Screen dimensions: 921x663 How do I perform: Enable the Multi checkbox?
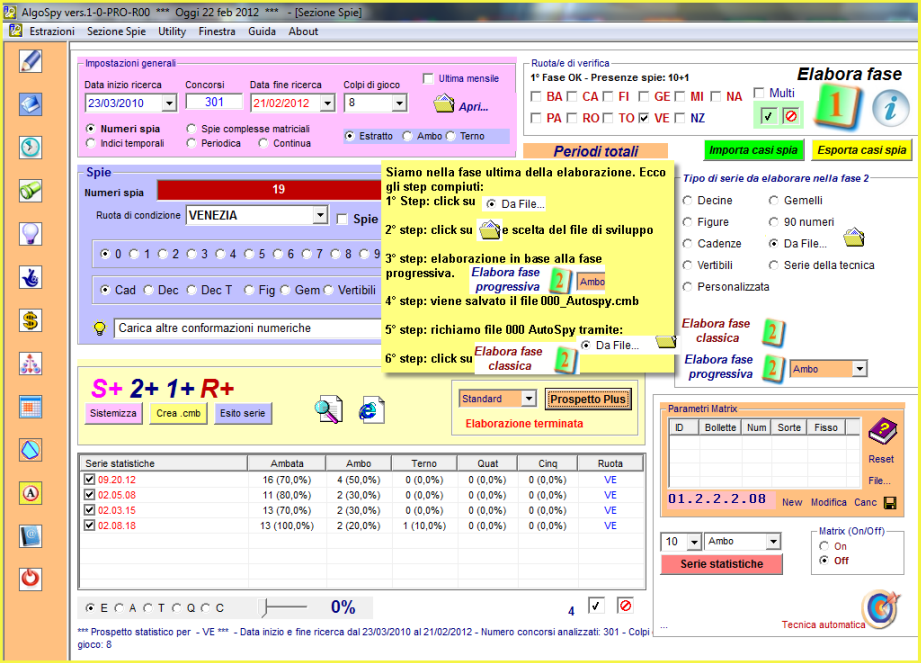tap(759, 93)
